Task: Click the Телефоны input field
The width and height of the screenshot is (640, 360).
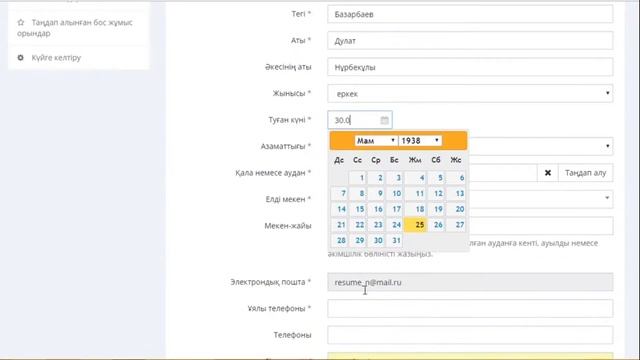Action: point(470,335)
